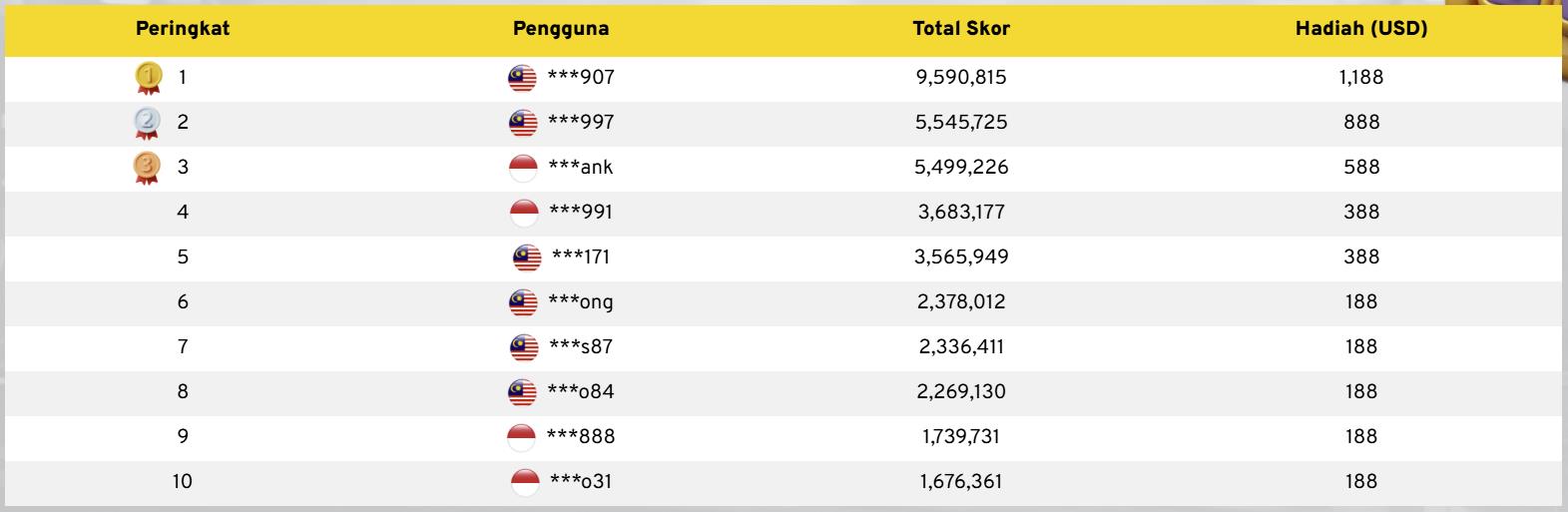Screen dimensions: 1568x512
Task: Click the flag icon next to ***991
Action: coord(524,213)
